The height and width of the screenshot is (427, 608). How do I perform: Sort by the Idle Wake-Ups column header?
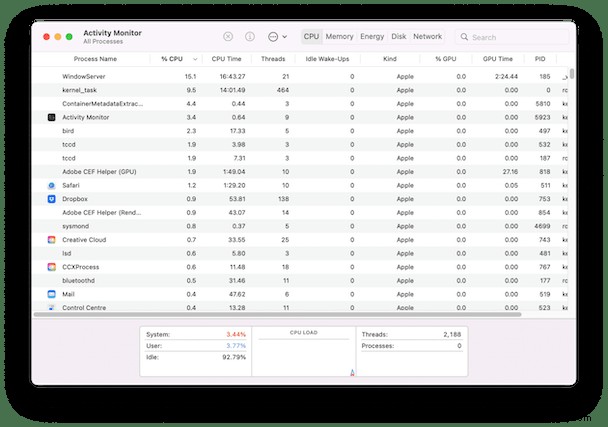coord(327,59)
